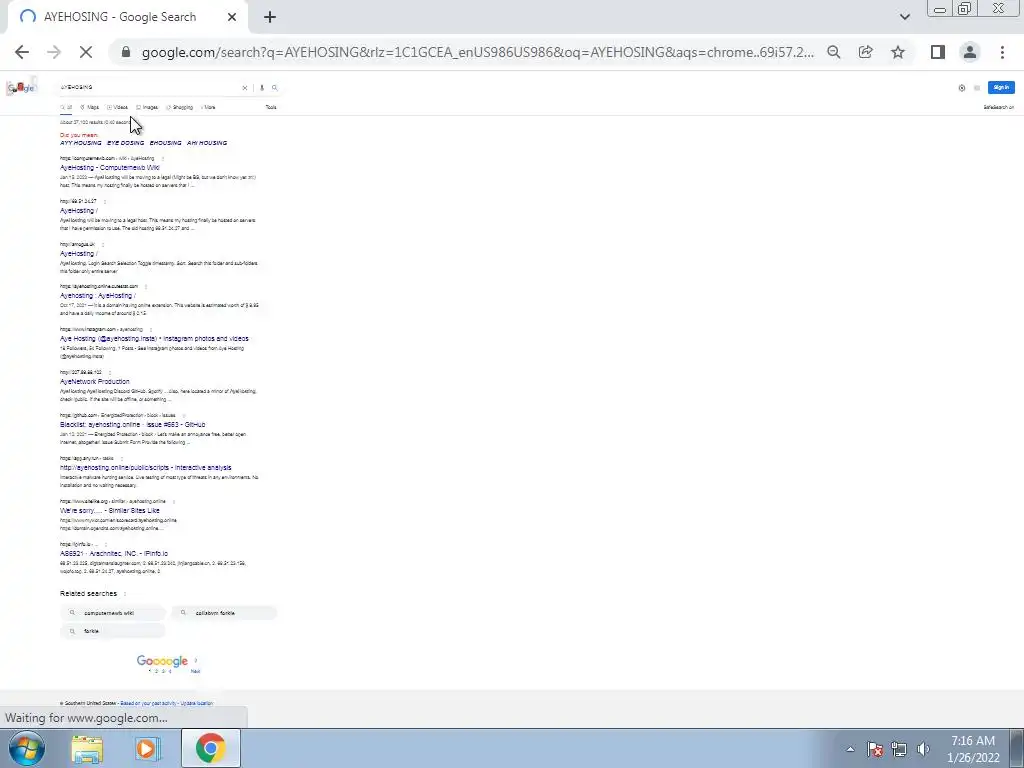
Task: Open the zoom magnifier icon in address bar
Action: coord(833,52)
